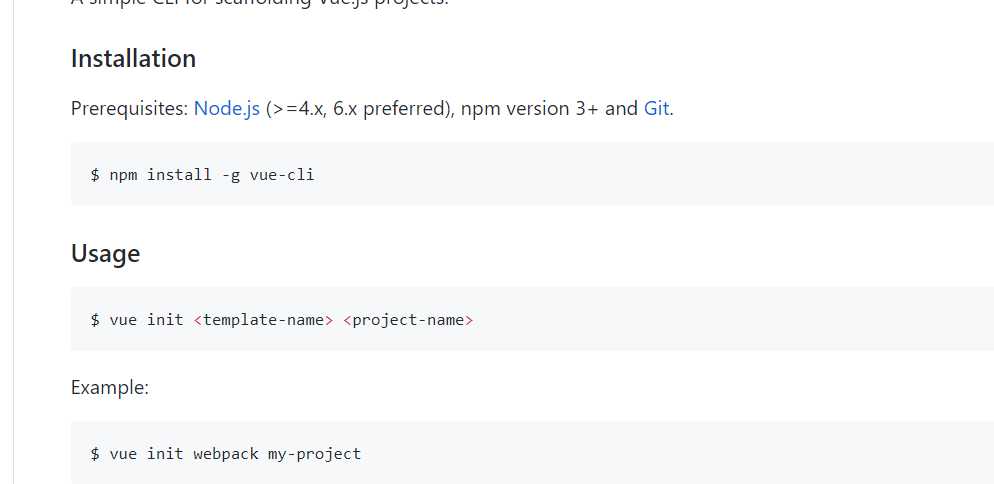Click my-project in the example command
The height and width of the screenshot is (484, 994).
[314, 454]
